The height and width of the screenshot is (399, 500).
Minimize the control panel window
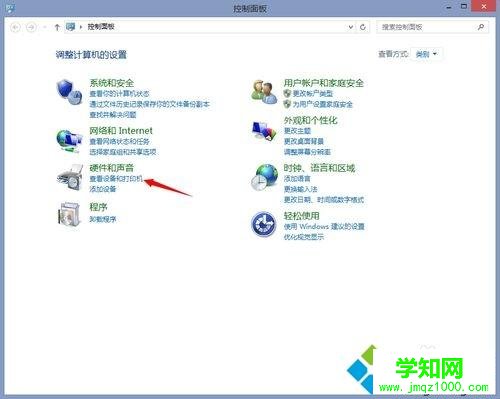pos(449,7)
